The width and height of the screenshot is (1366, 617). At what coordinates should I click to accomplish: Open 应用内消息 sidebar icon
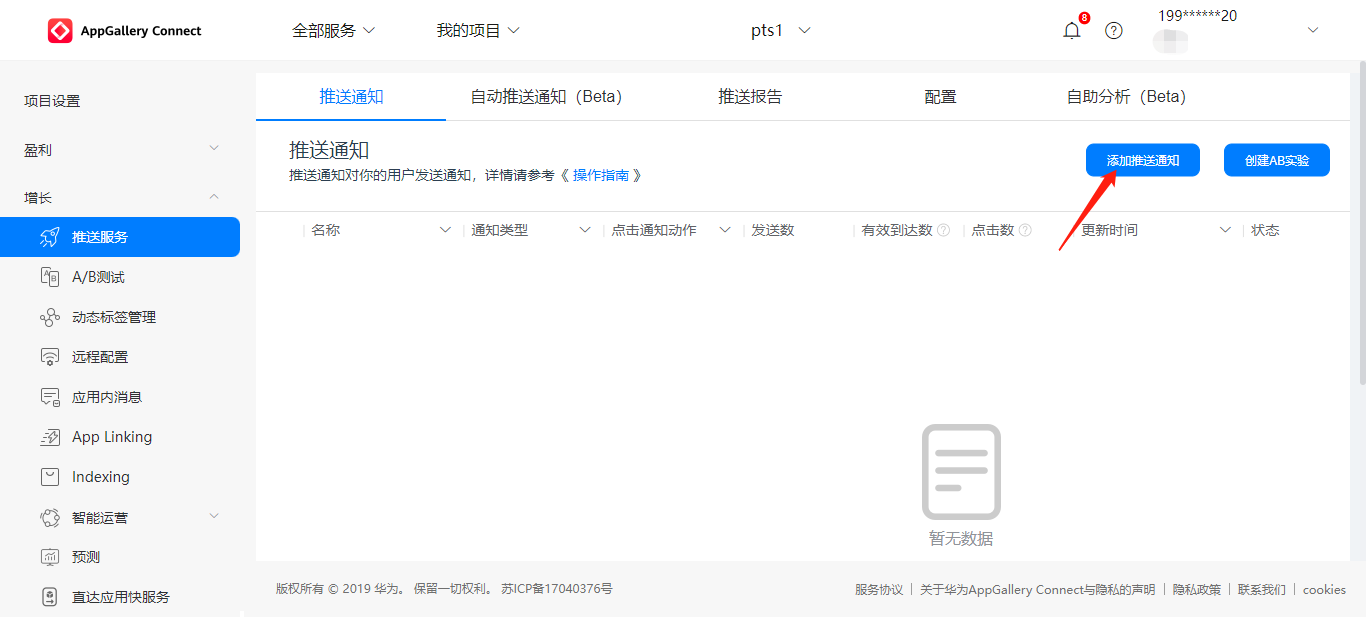49,397
